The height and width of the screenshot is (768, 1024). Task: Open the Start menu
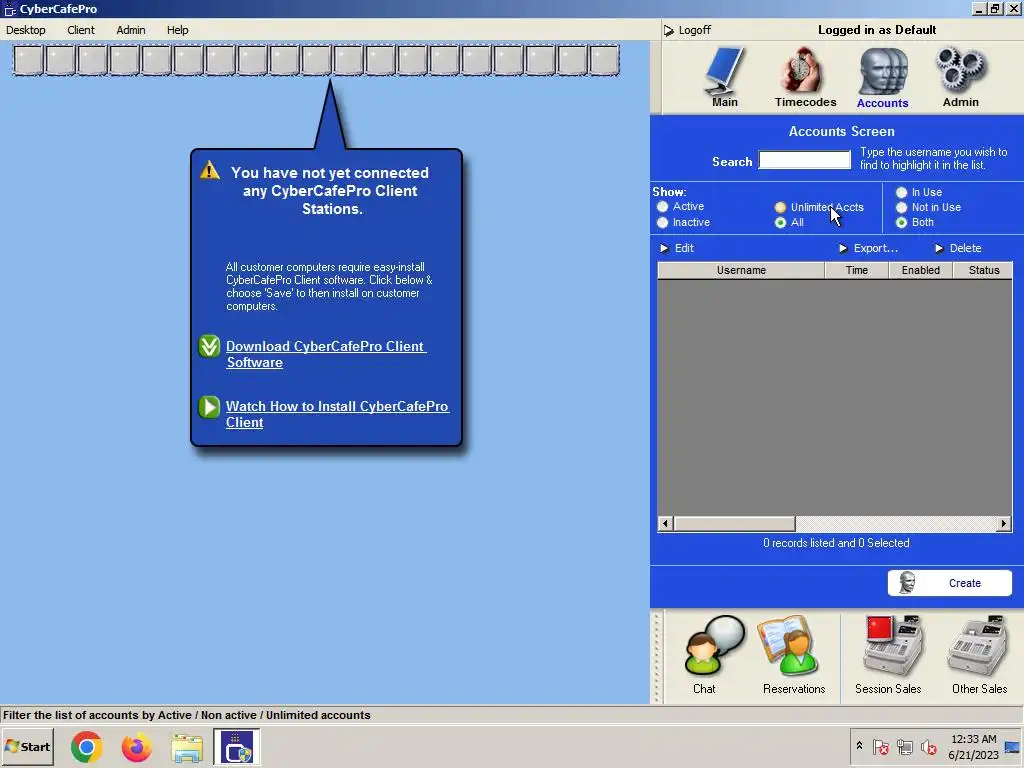point(27,746)
